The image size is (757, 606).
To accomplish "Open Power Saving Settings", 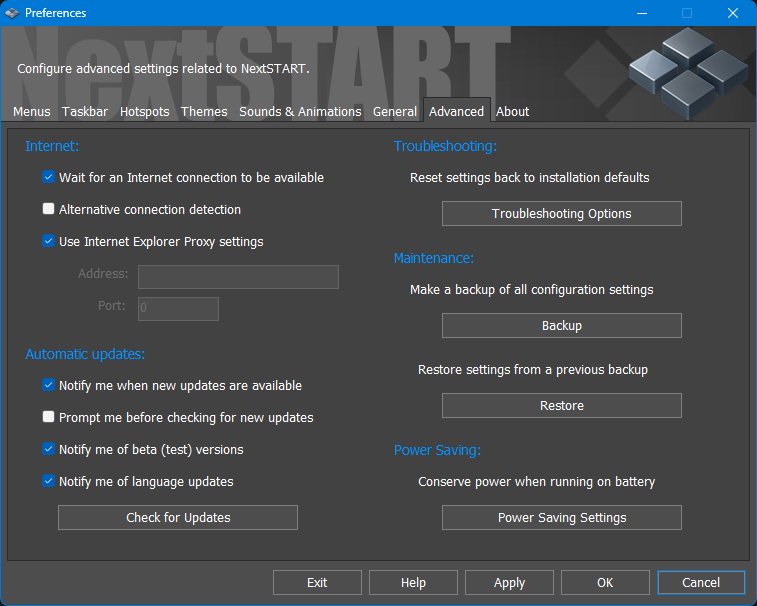I will (561, 518).
